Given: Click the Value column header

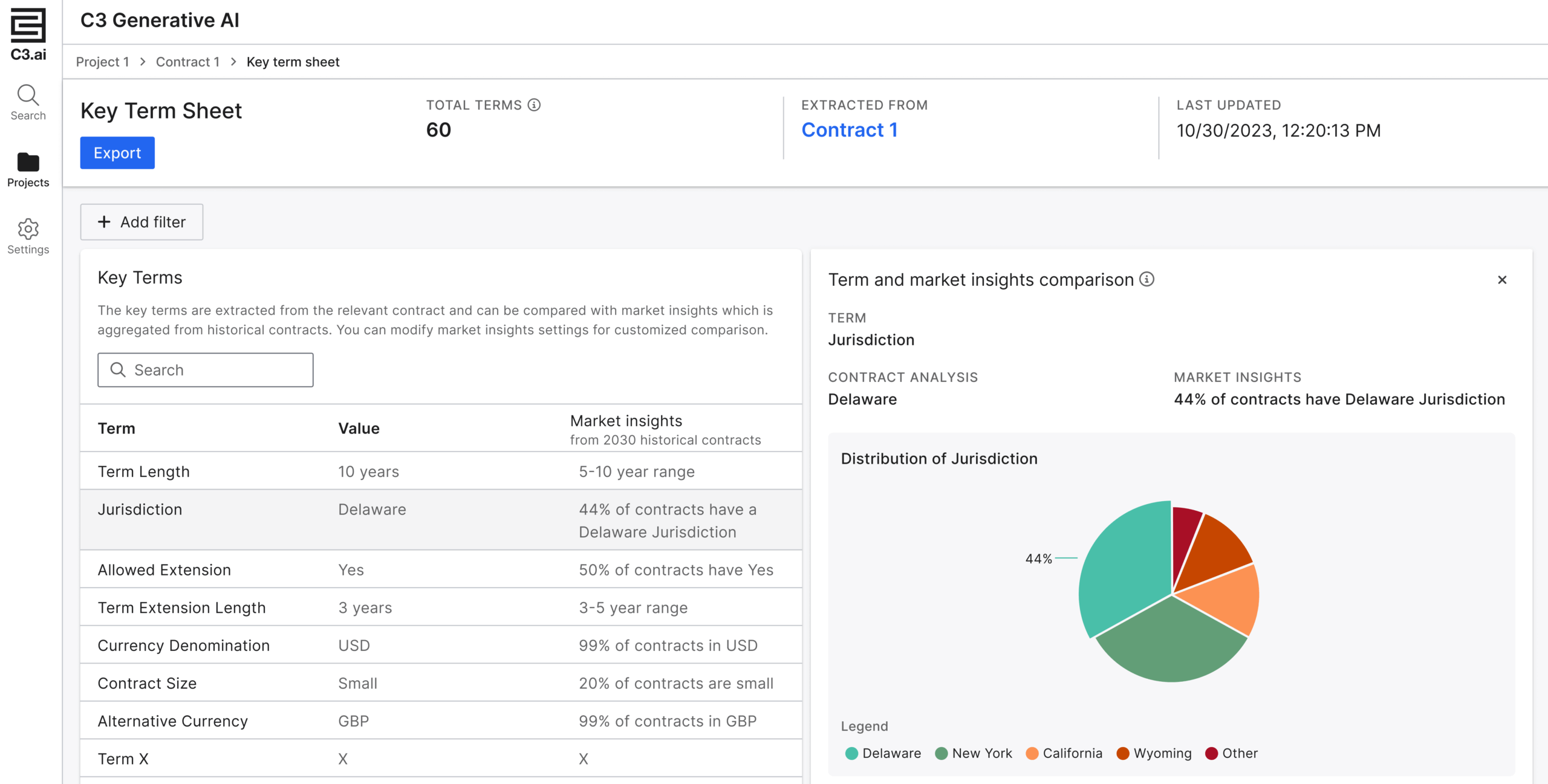Looking at the screenshot, I should tap(359, 428).
